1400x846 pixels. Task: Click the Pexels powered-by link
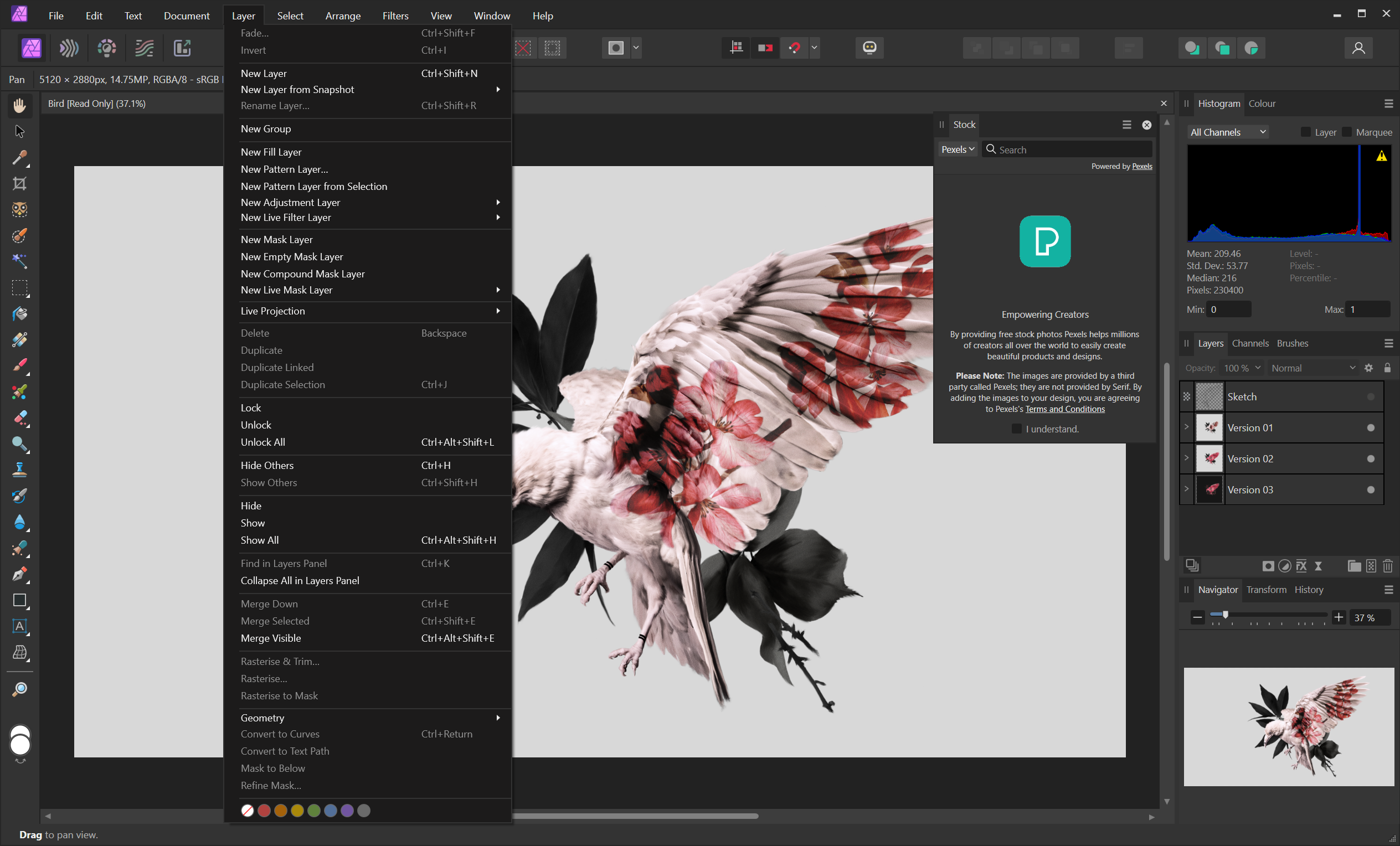1141,167
